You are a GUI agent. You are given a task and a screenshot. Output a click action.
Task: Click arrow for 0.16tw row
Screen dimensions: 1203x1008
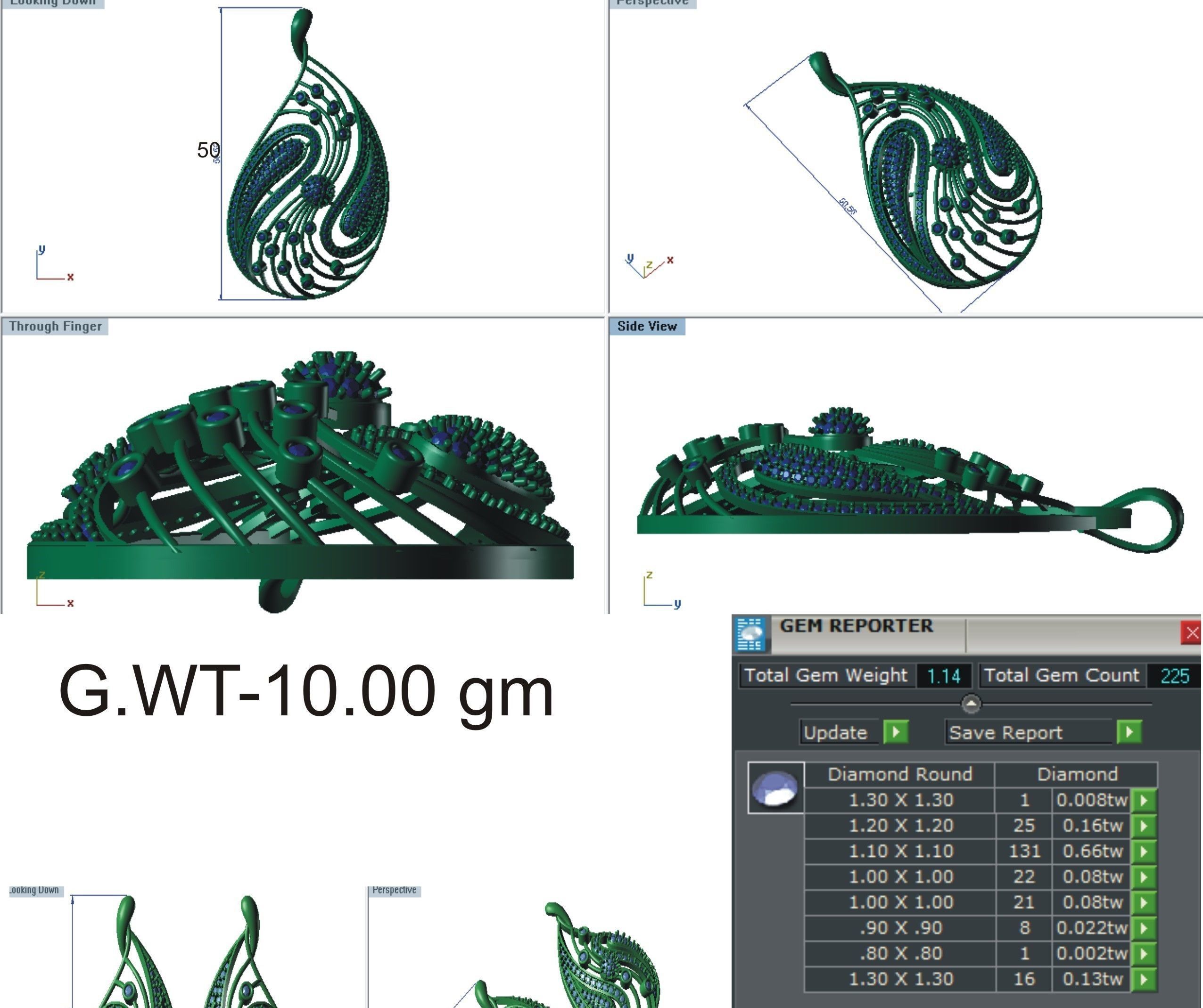1144,826
